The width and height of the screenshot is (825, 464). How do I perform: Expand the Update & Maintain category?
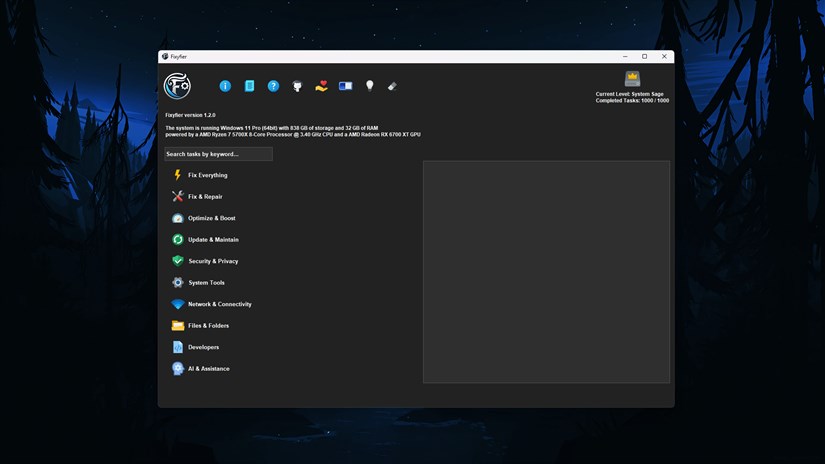pos(213,240)
